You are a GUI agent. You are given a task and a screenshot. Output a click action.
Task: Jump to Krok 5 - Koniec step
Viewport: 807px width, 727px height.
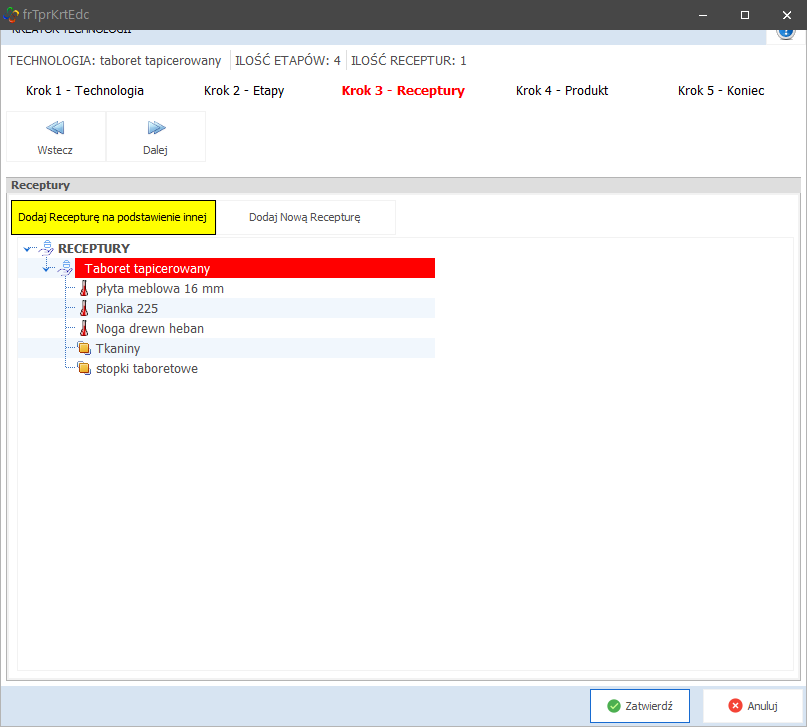click(721, 90)
